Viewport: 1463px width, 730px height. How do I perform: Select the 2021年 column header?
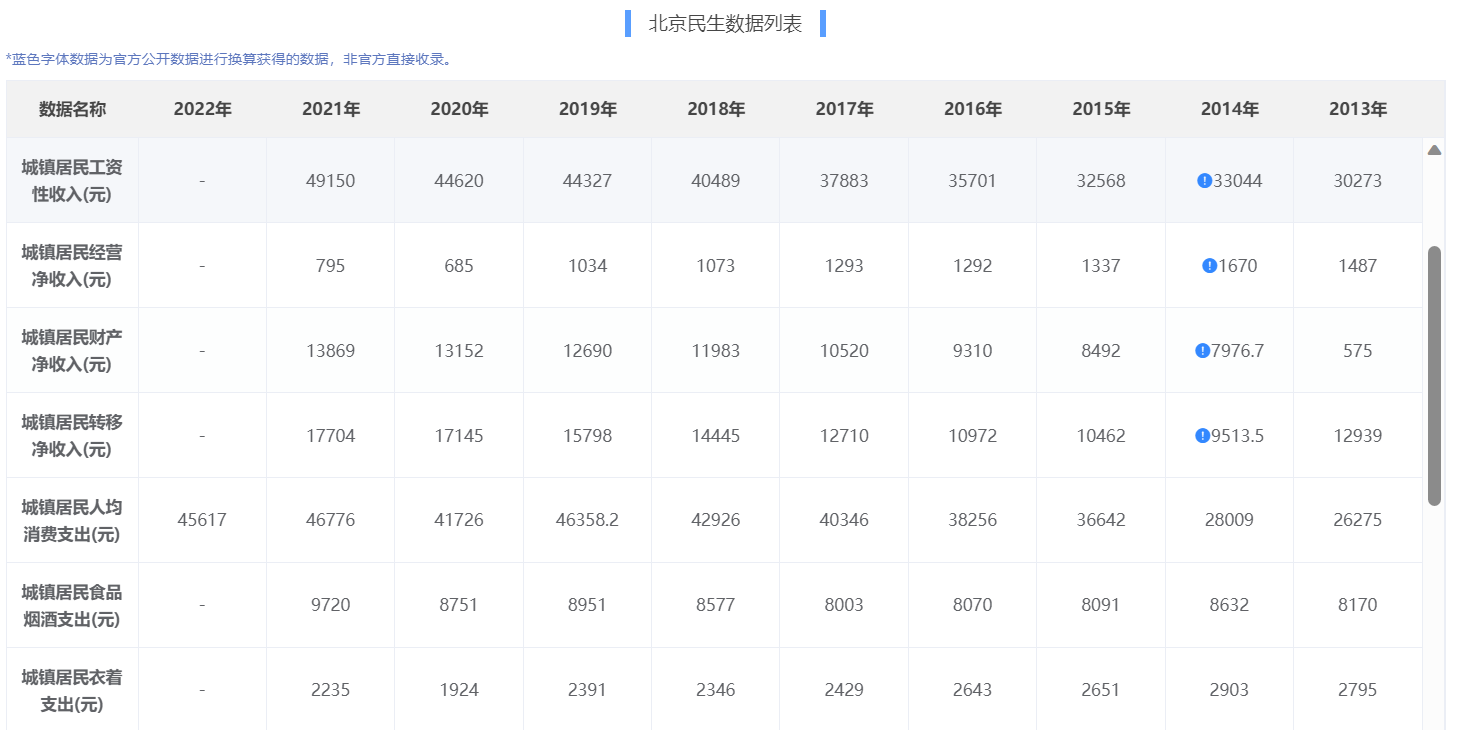tap(331, 110)
